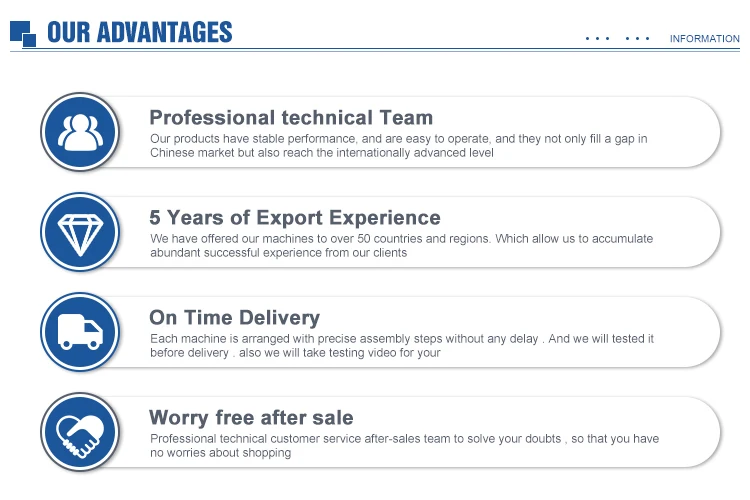
Task: Click the second three-dot group near INFORMATION
Action: point(637,39)
